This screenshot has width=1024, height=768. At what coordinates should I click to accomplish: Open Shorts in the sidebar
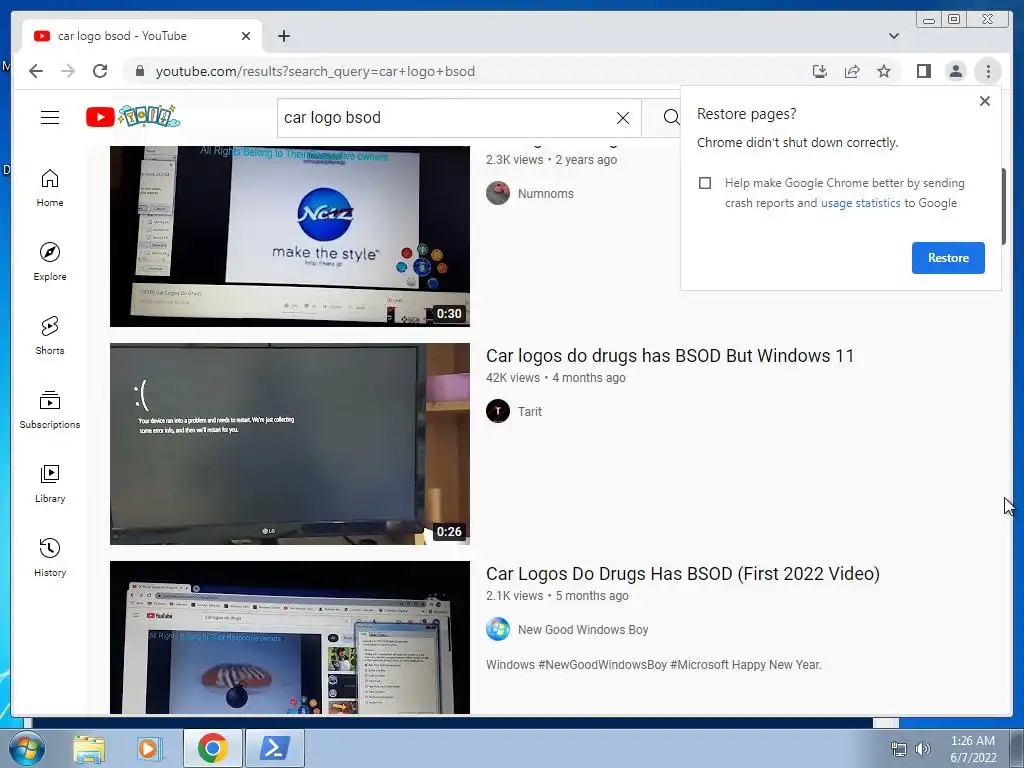click(x=50, y=336)
